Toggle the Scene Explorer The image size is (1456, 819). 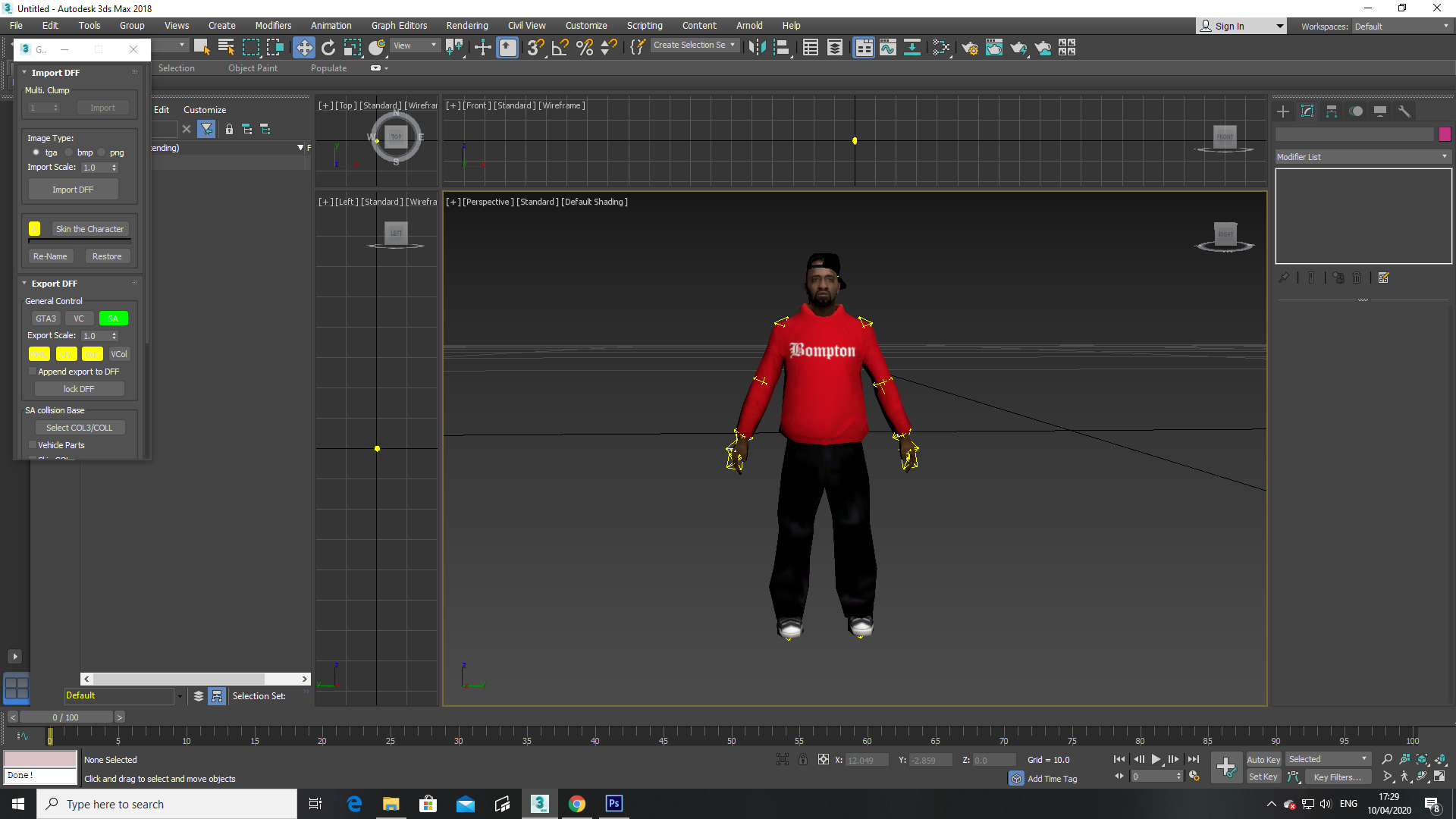[811, 48]
